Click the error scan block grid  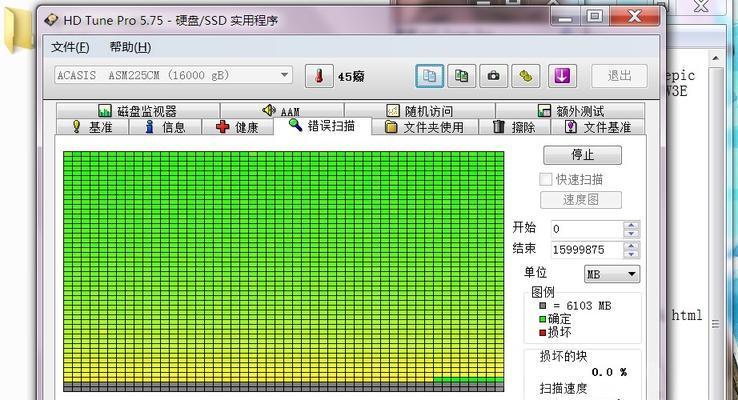(283, 271)
